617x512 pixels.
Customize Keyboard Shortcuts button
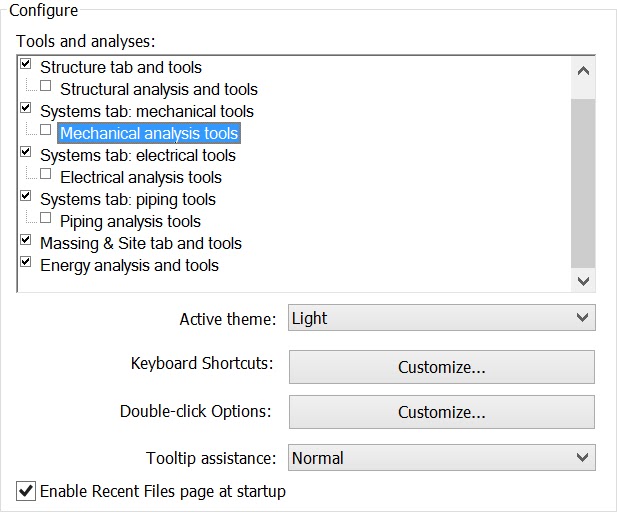(x=442, y=367)
